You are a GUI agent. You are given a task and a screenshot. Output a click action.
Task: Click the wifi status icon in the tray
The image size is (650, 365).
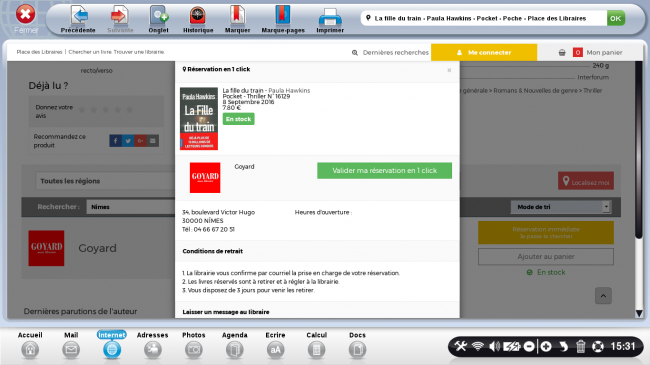[478, 346]
